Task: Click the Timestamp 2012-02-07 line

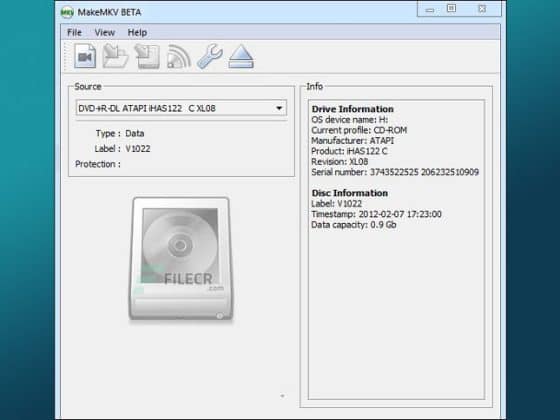Action: tap(376, 214)
